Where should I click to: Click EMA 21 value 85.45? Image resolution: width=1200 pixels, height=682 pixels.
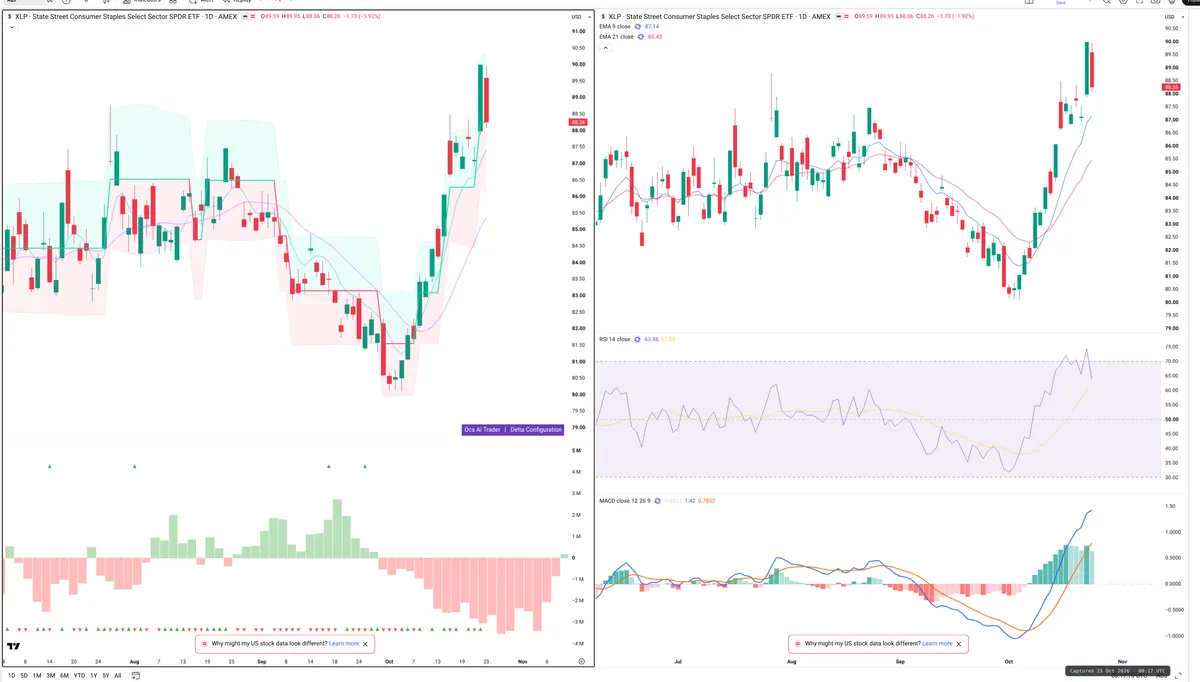655,37
